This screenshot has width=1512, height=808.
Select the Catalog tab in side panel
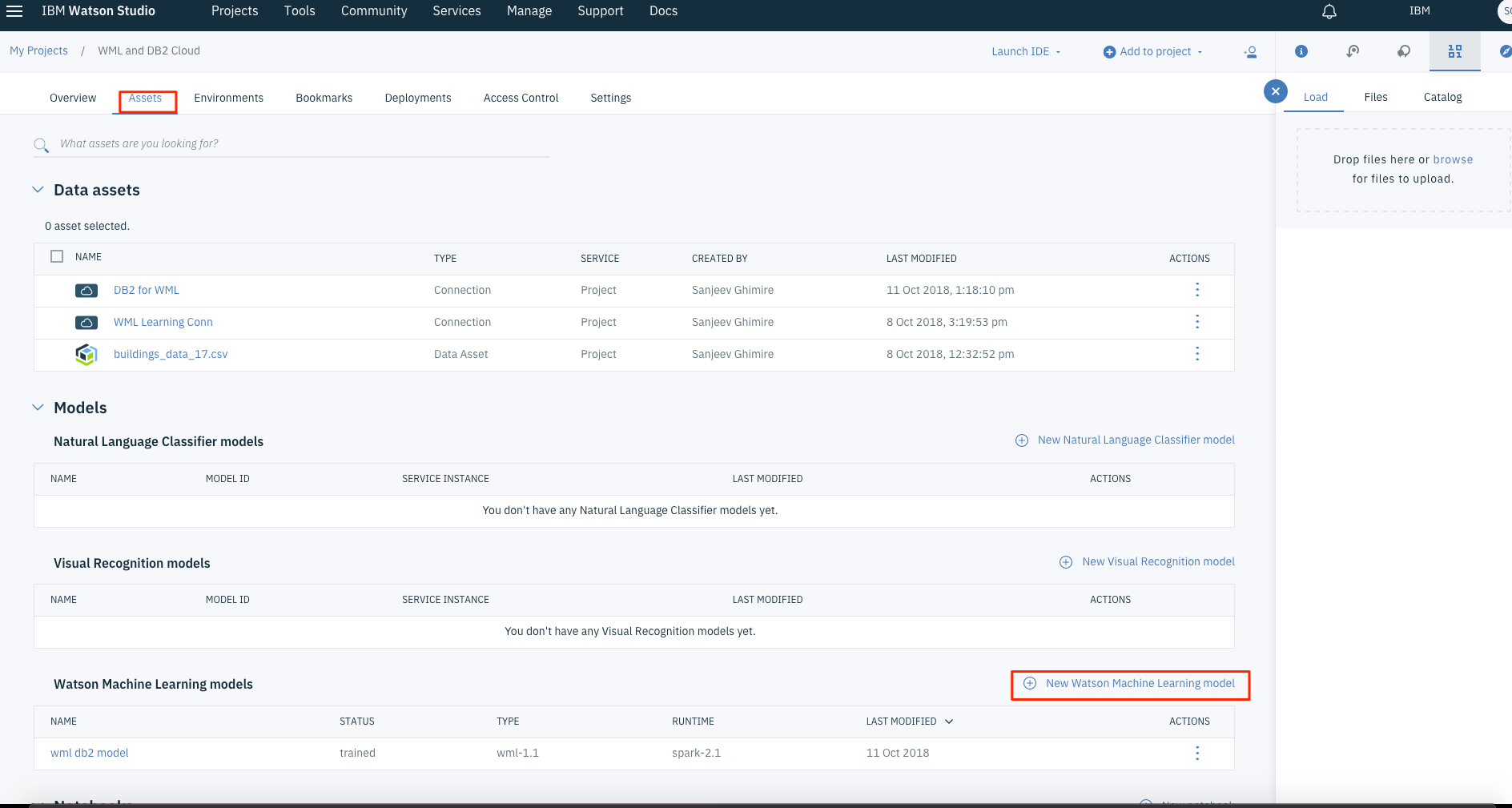tap(1442, 97)
